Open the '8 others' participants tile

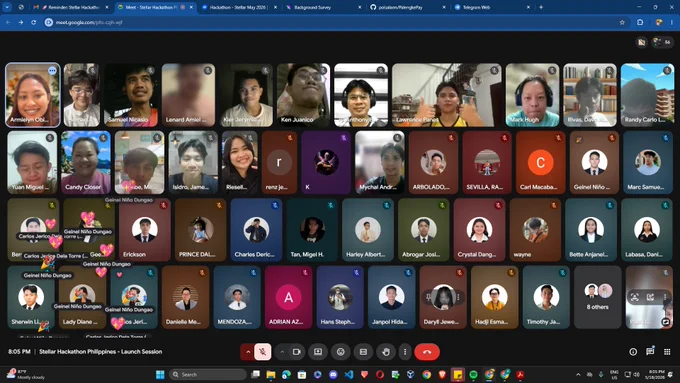(598, 297)
